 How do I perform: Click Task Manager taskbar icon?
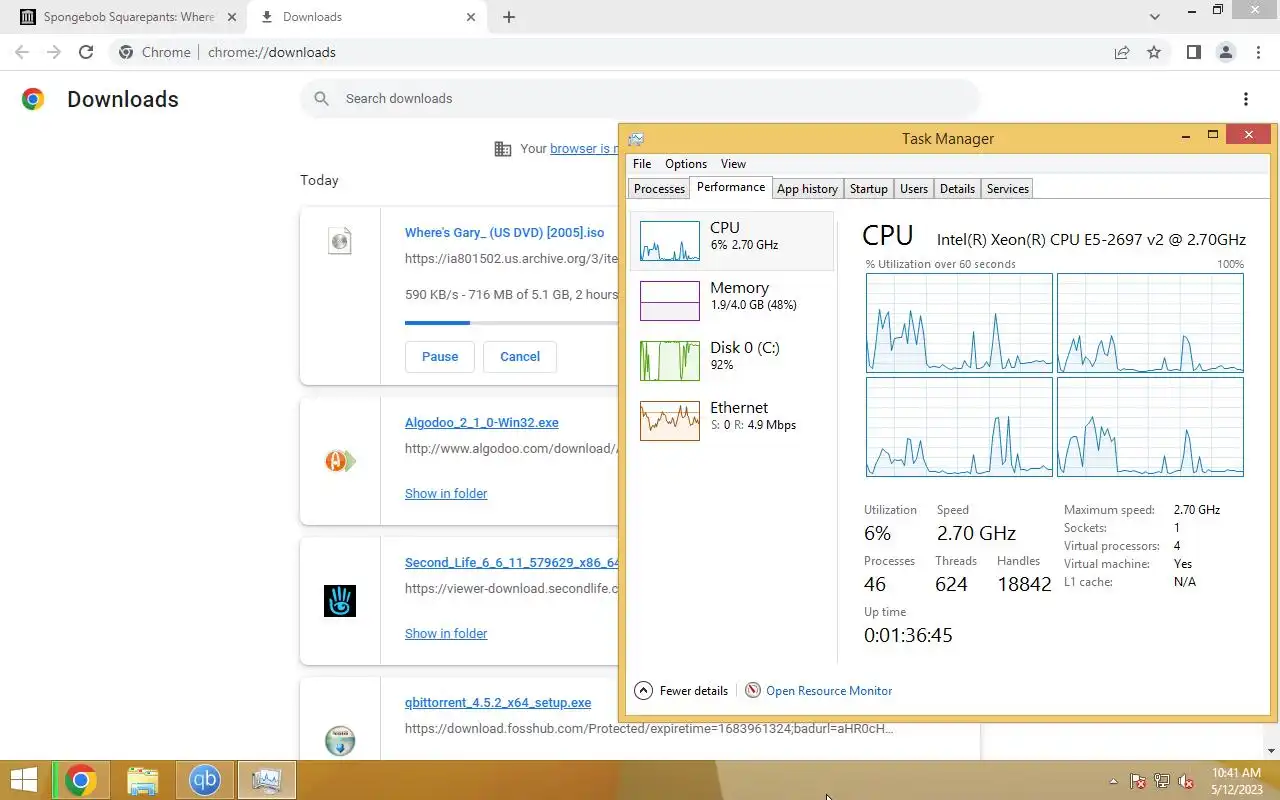pyautogui.click(x=267, y=780)
